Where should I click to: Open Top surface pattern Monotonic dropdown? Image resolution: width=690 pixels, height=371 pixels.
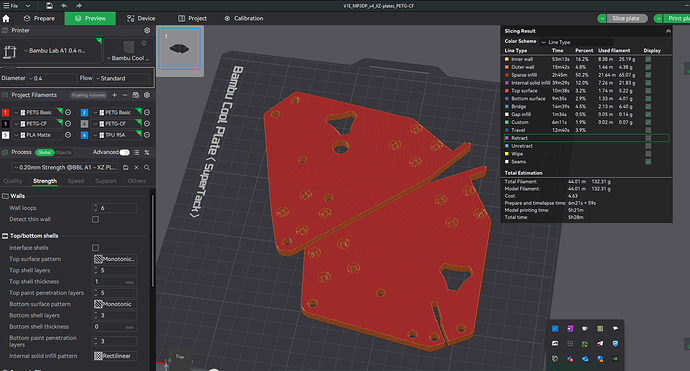(x=114, y=259)
